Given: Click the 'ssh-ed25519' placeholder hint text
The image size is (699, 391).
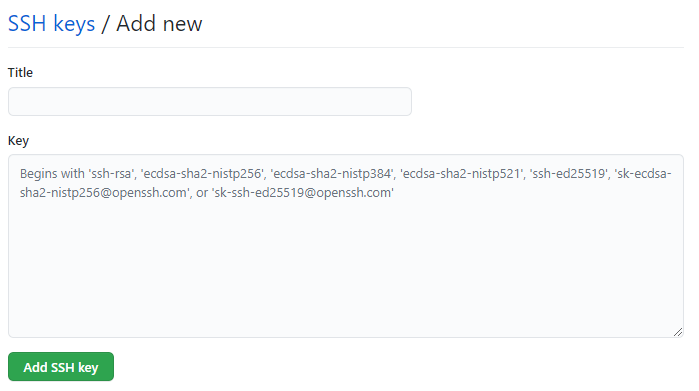Looking at the screenshot, I should point(569,173).
